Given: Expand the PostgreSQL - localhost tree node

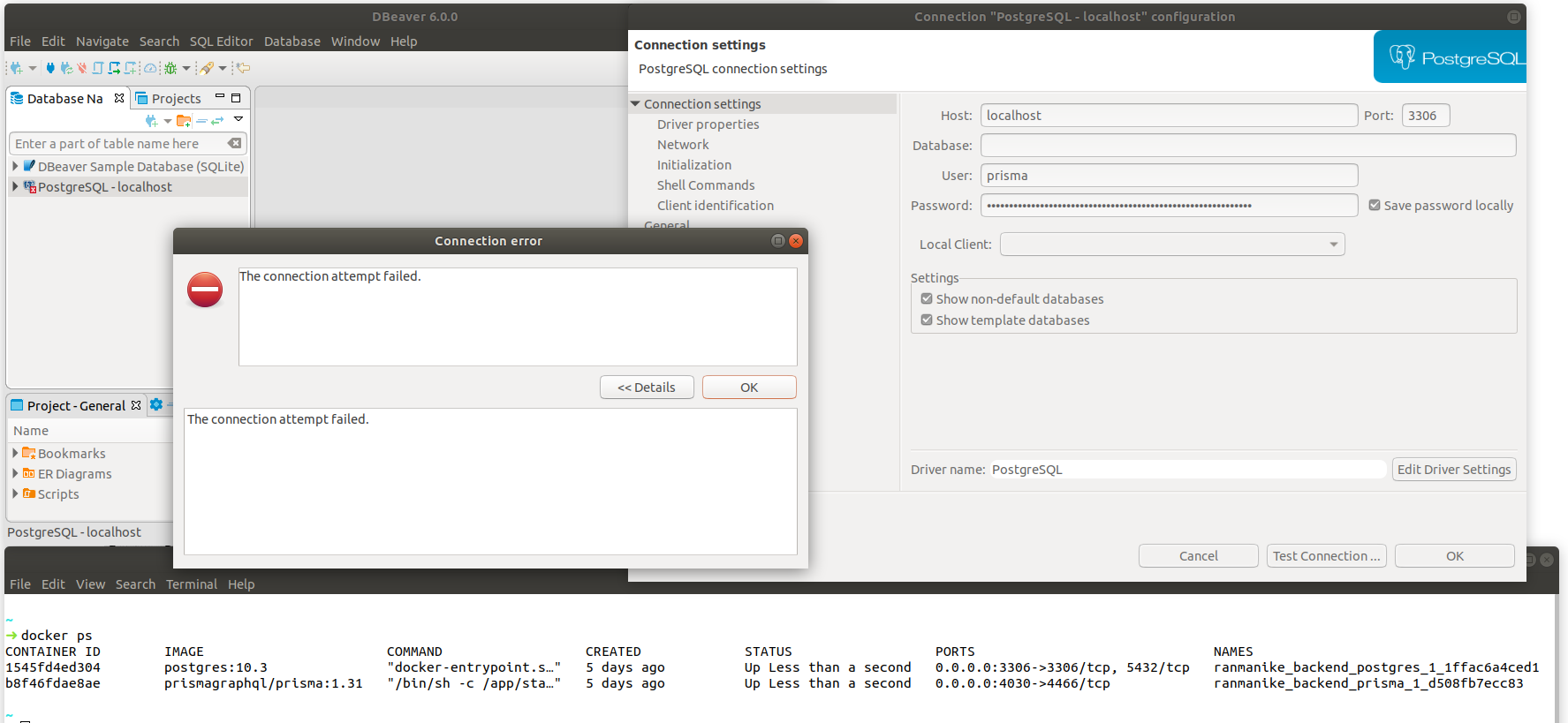Looking at the screenshot, I should tap(15, 186).
